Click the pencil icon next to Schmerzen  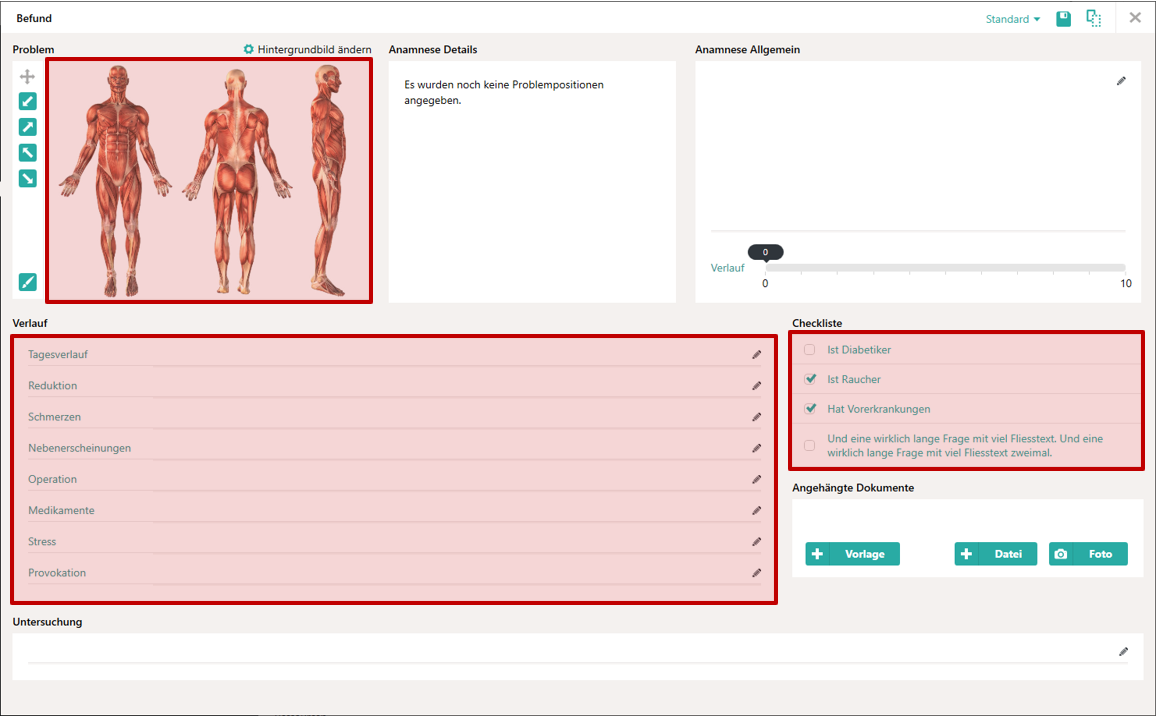tap(756, 417)
